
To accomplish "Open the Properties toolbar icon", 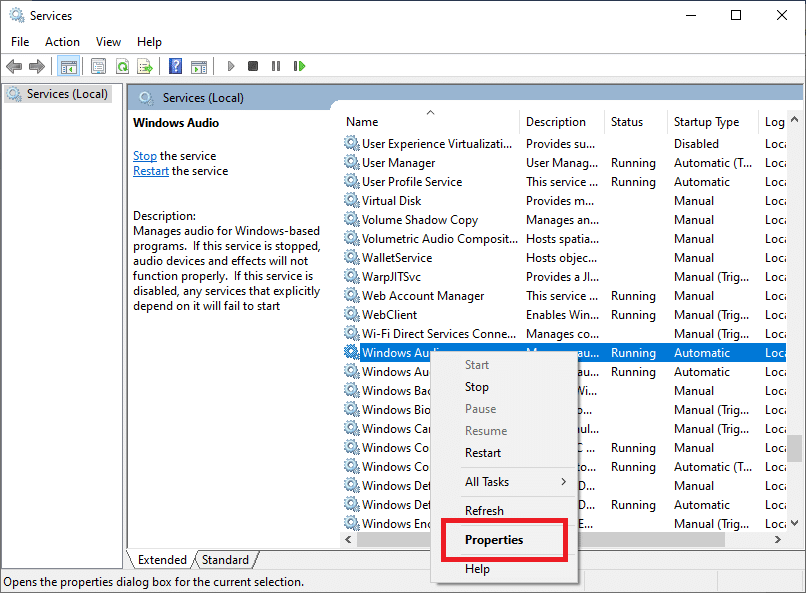I will click(97, 66).
